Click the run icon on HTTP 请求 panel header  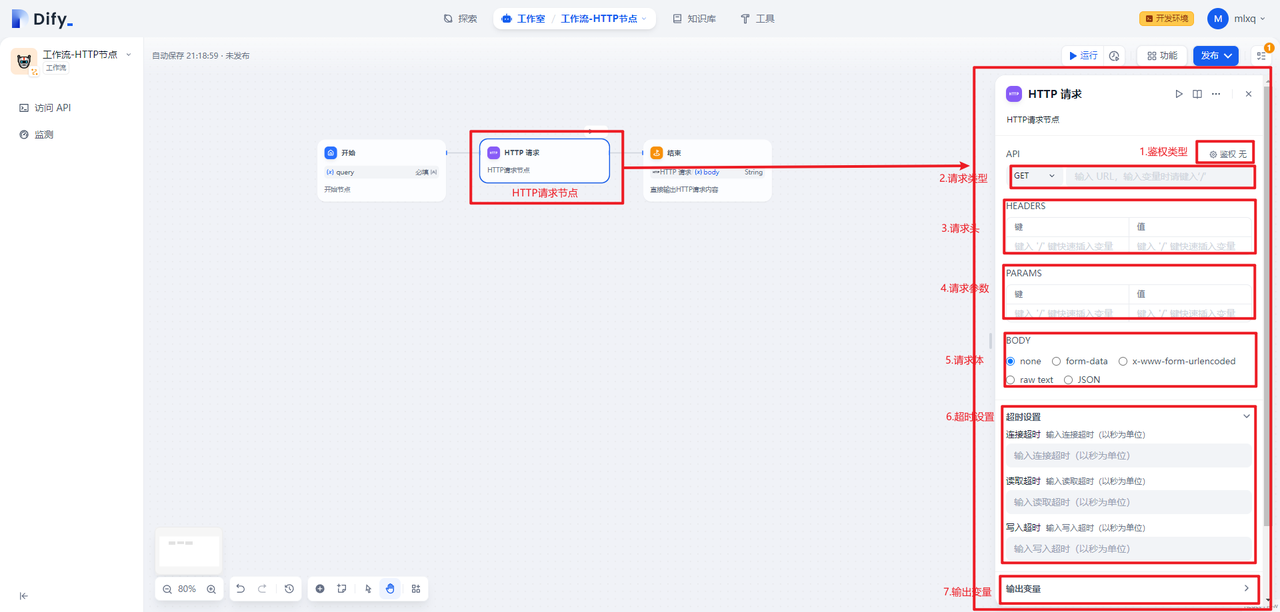pyautogui.click(x=1179, y=93)
